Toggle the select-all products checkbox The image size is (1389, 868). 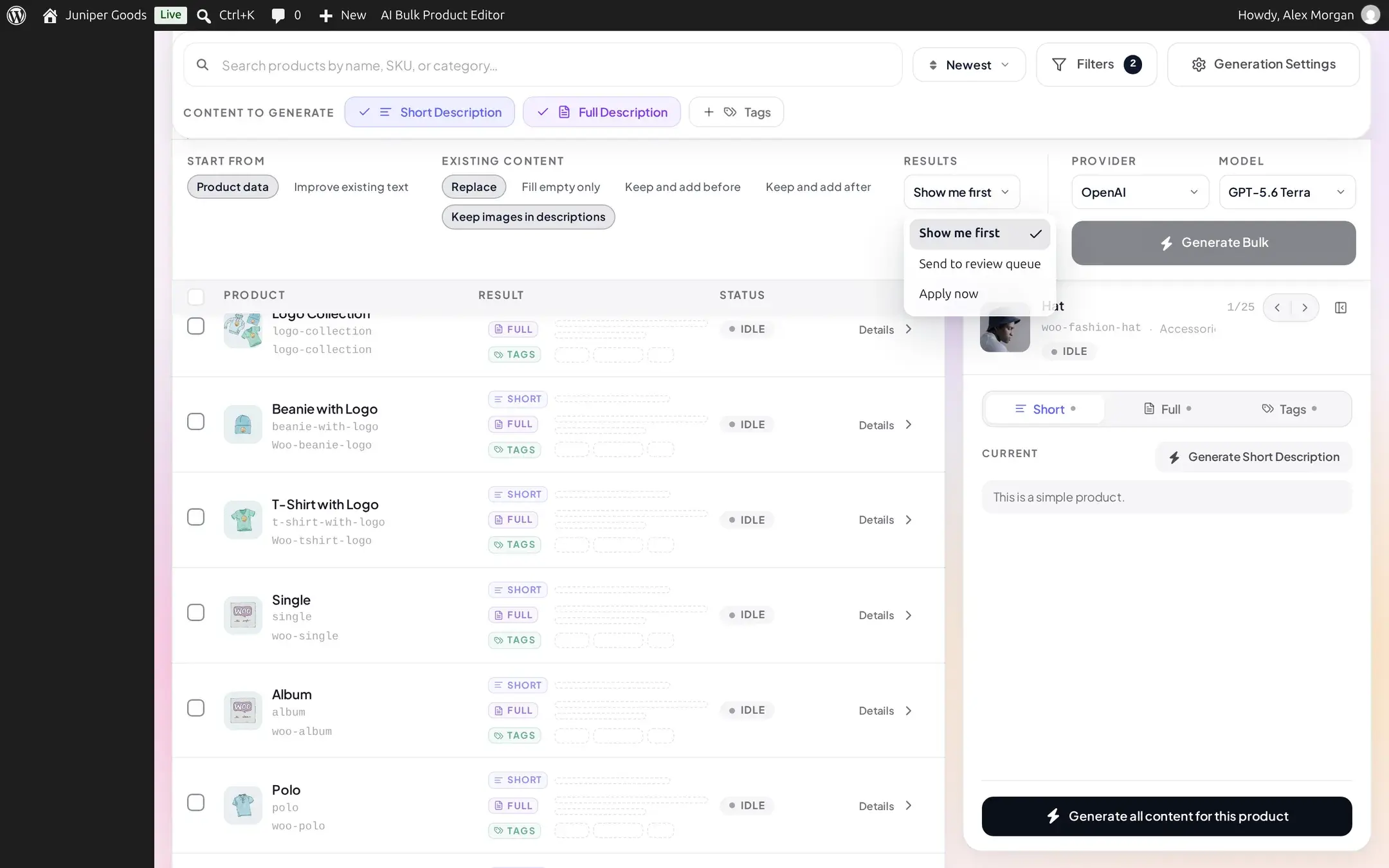click(195, 296)
